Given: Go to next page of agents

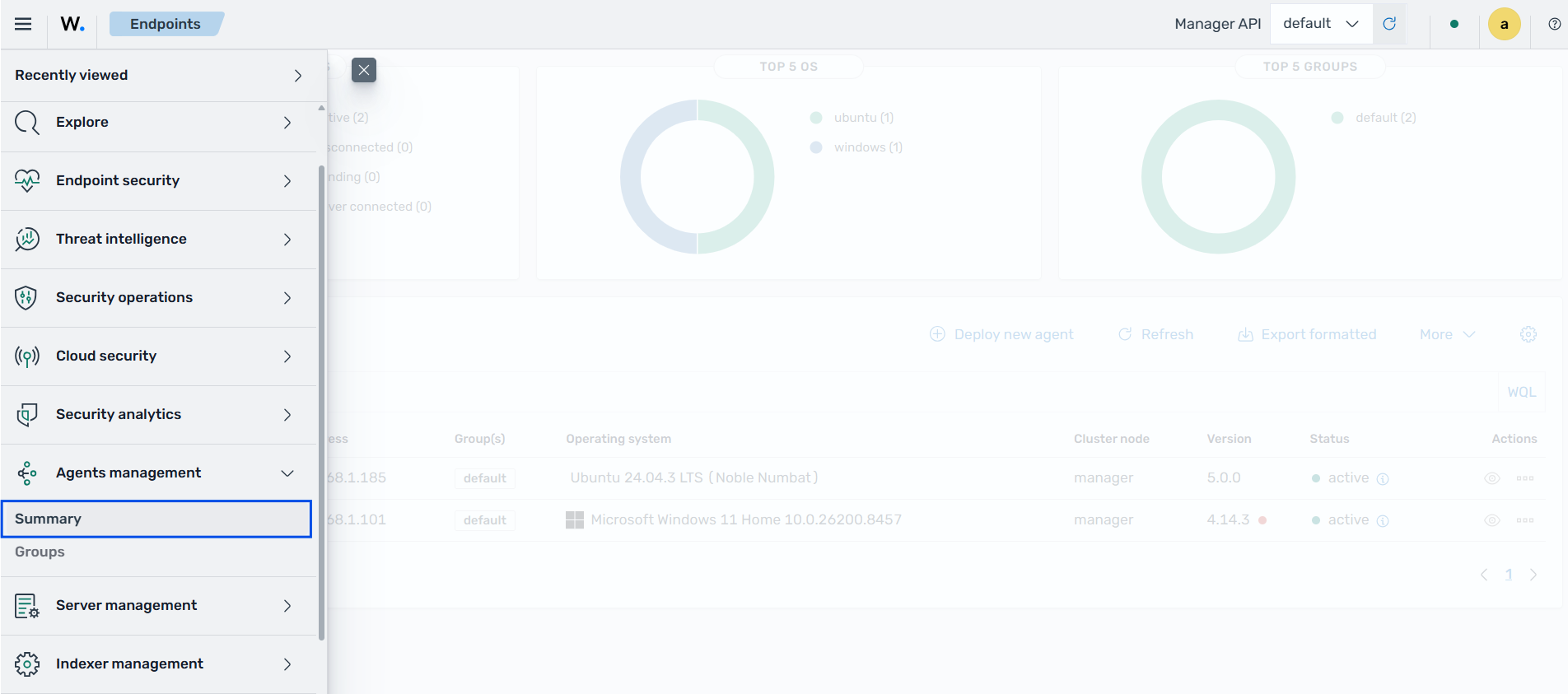Looking at the screenshot, I should tap(1533, 575).
